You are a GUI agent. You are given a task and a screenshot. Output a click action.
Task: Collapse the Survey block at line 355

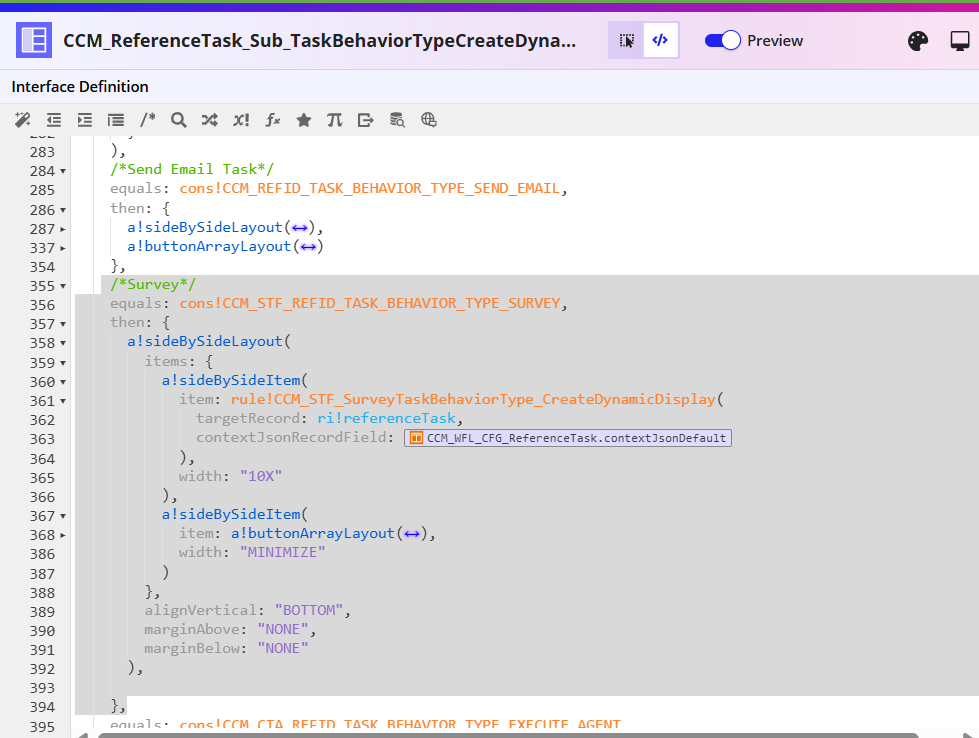(x=63, y=287)
